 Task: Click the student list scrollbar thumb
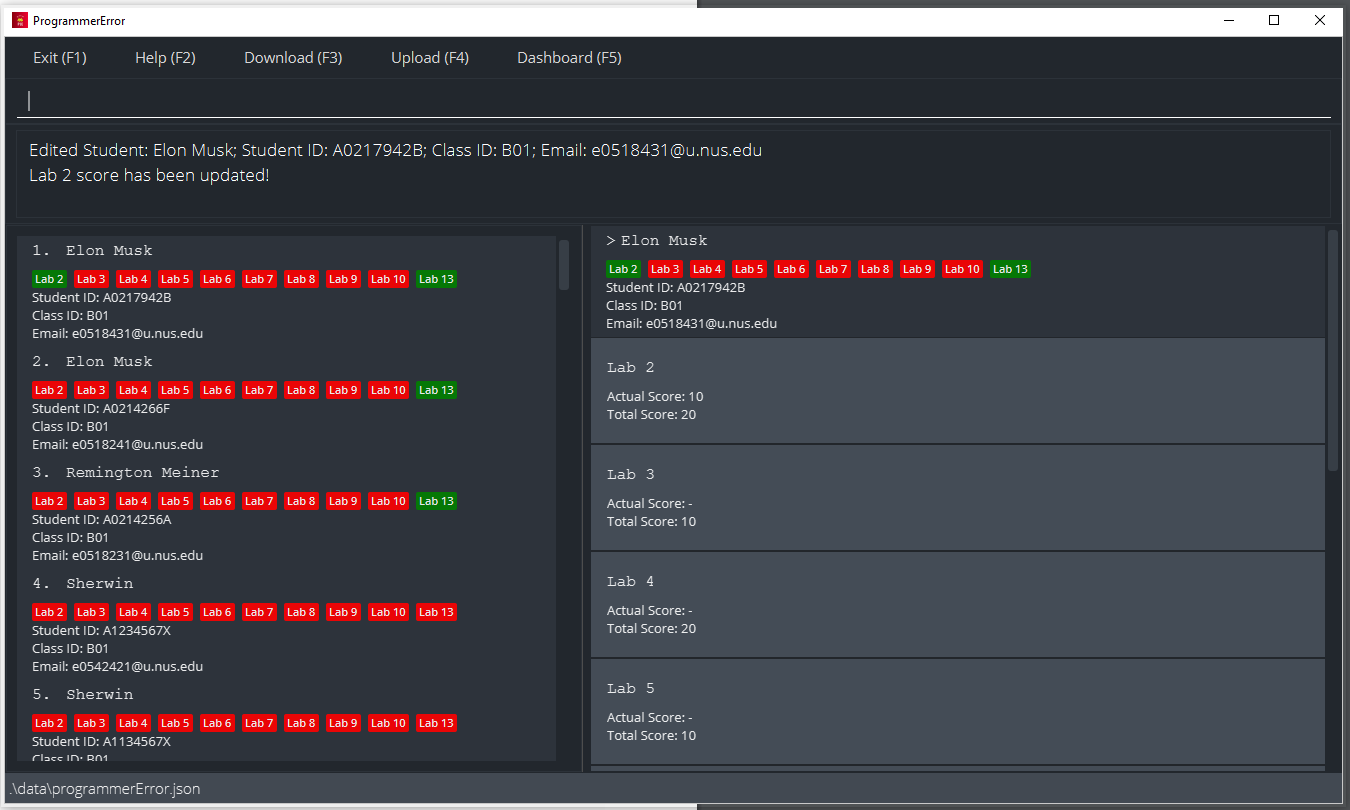tap(563, 265)
